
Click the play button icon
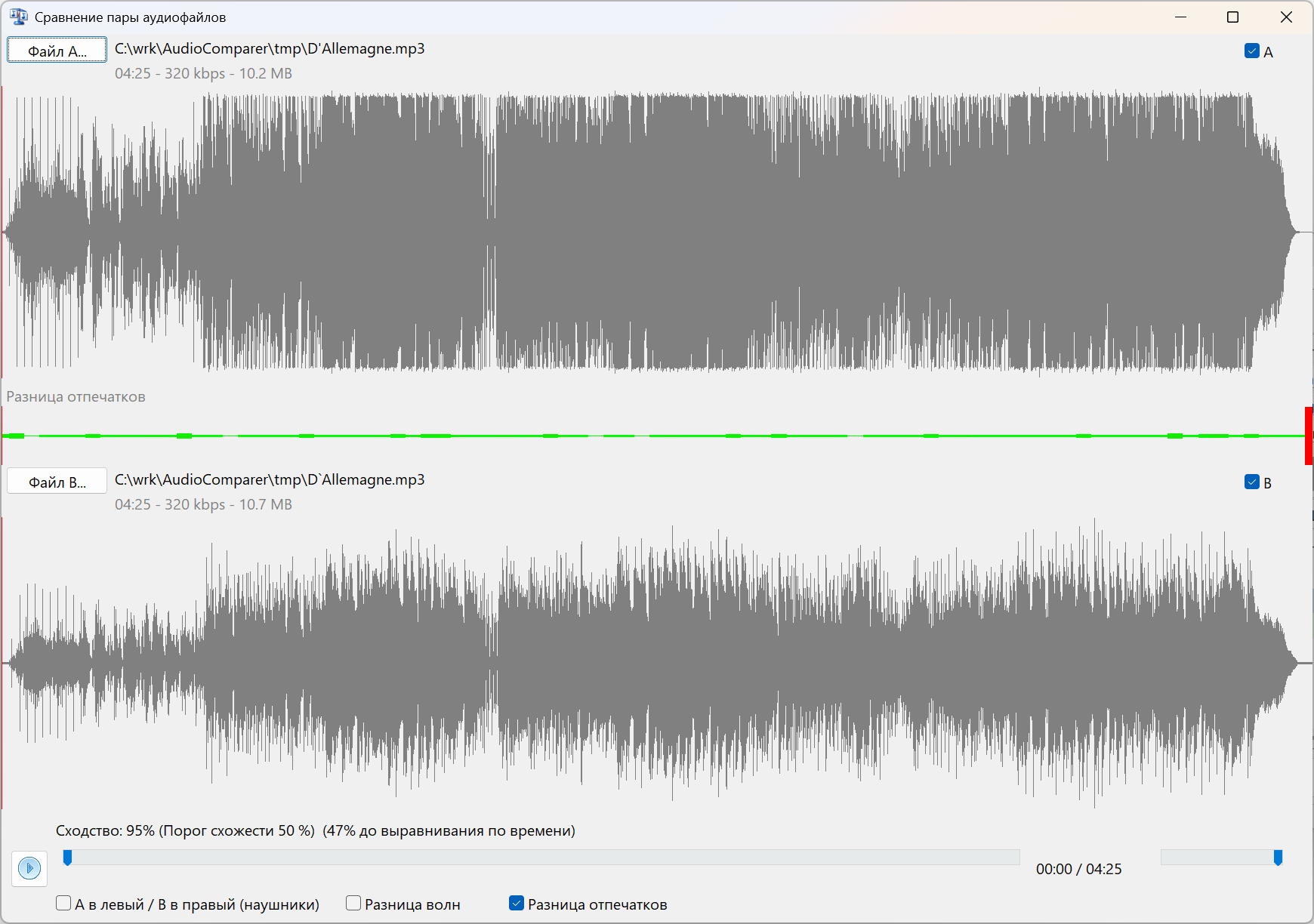[29, 868]
